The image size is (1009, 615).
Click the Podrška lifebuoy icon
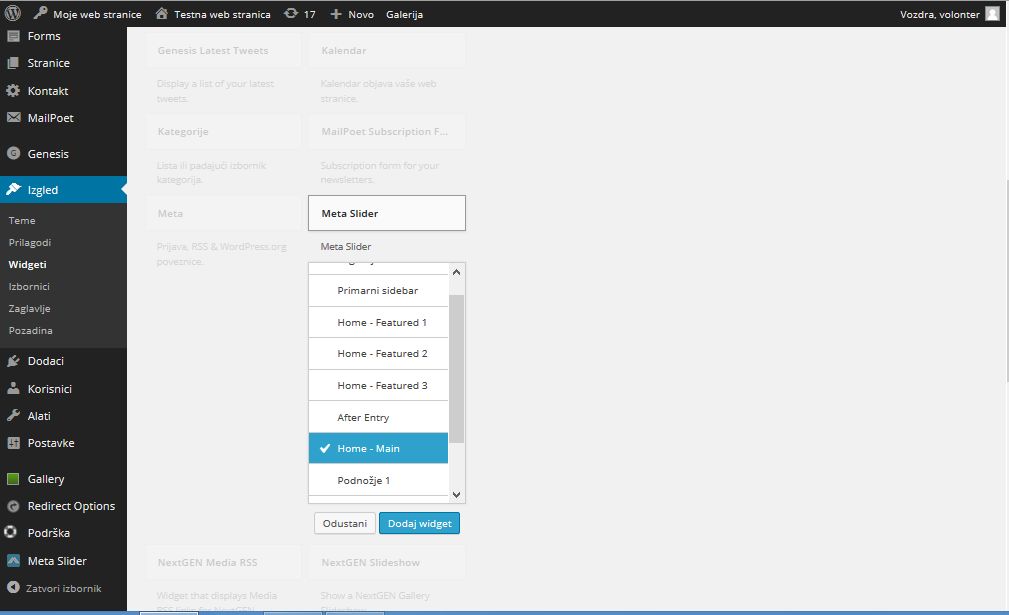point(10,532)
